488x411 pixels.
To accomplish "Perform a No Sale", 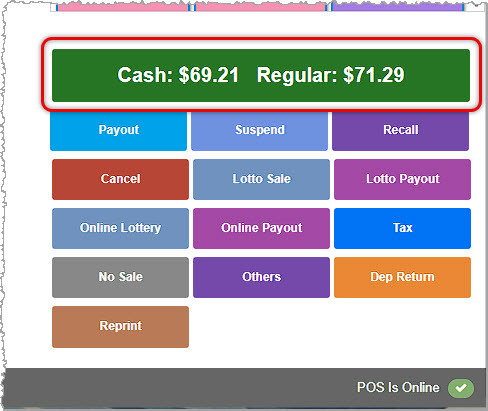I will tap(120, 277).
